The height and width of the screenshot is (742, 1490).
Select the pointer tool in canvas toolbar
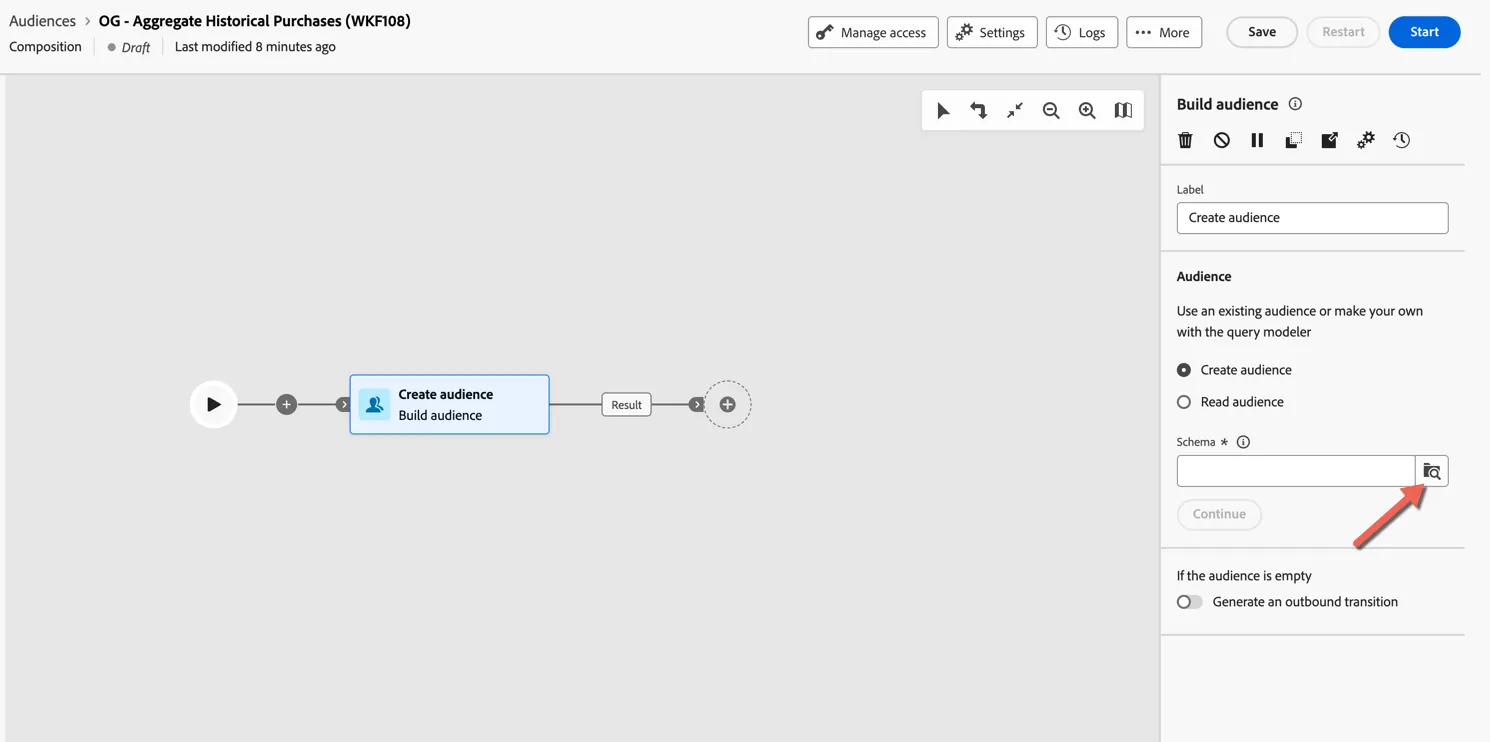point(943,111)
